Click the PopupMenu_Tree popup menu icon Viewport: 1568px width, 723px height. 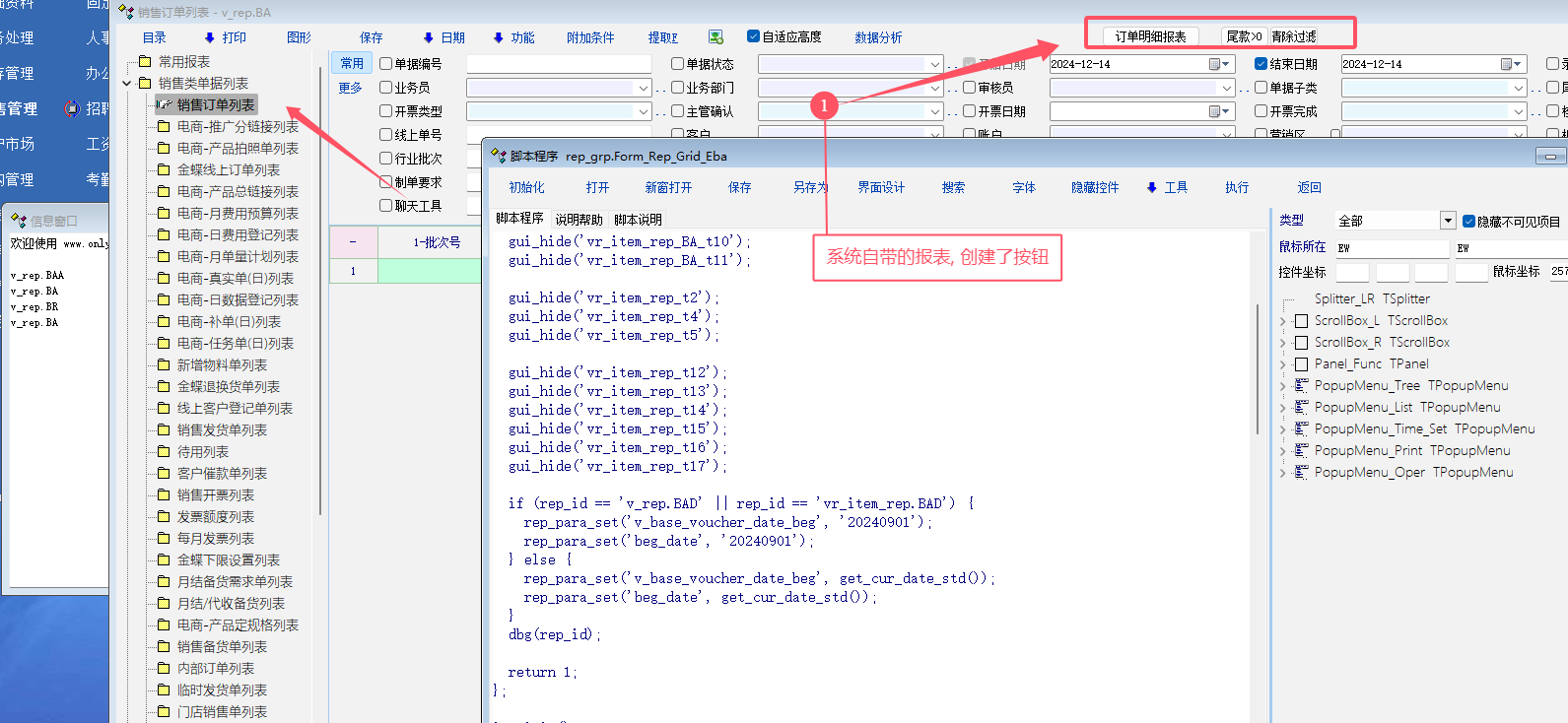[1301, 386]
